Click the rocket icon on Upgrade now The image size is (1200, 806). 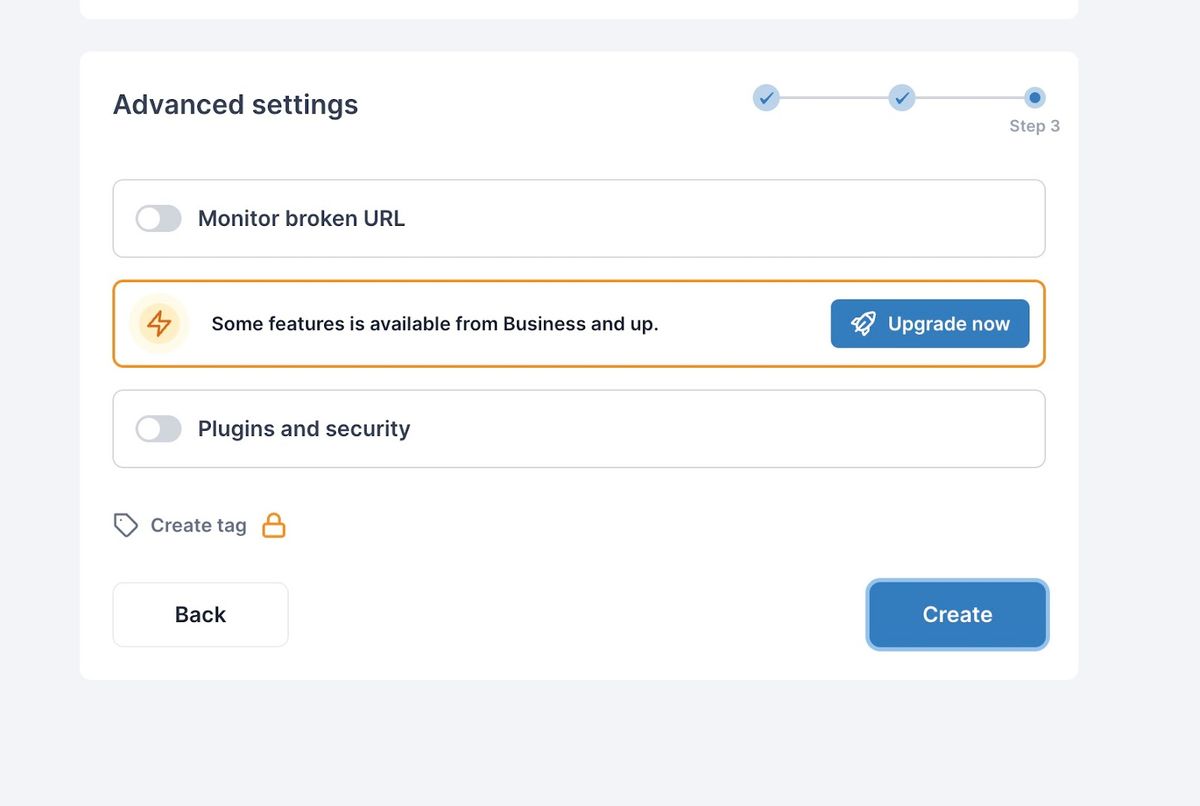(x=863, y=324)
